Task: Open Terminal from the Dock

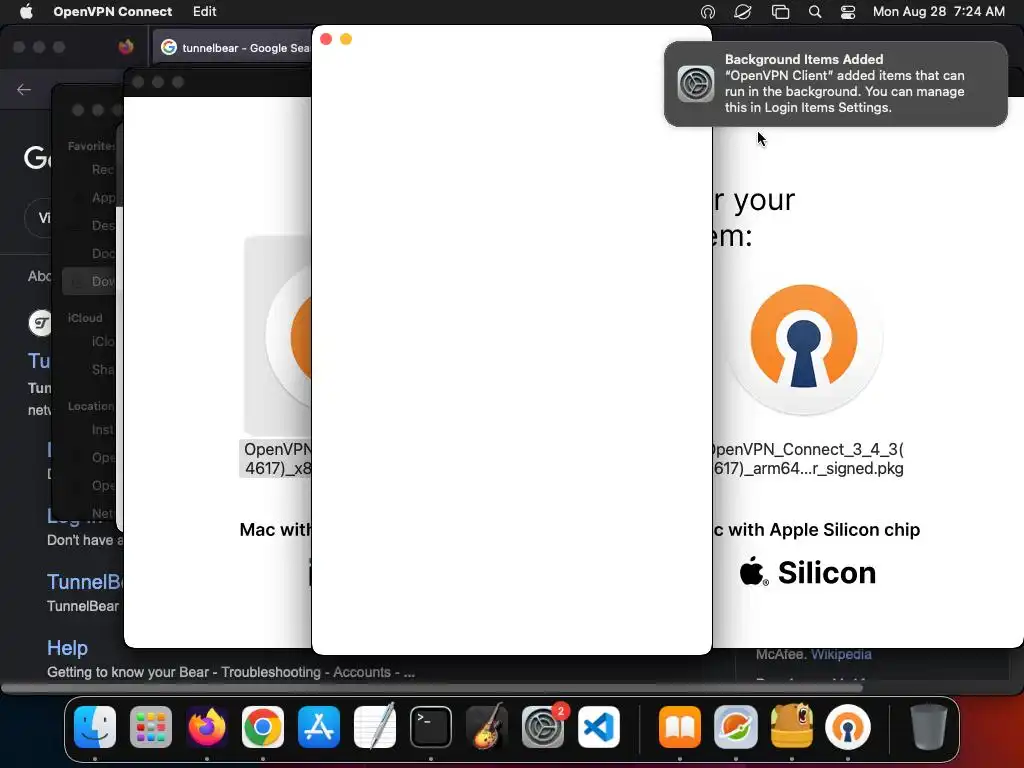Action: (431, 727)
